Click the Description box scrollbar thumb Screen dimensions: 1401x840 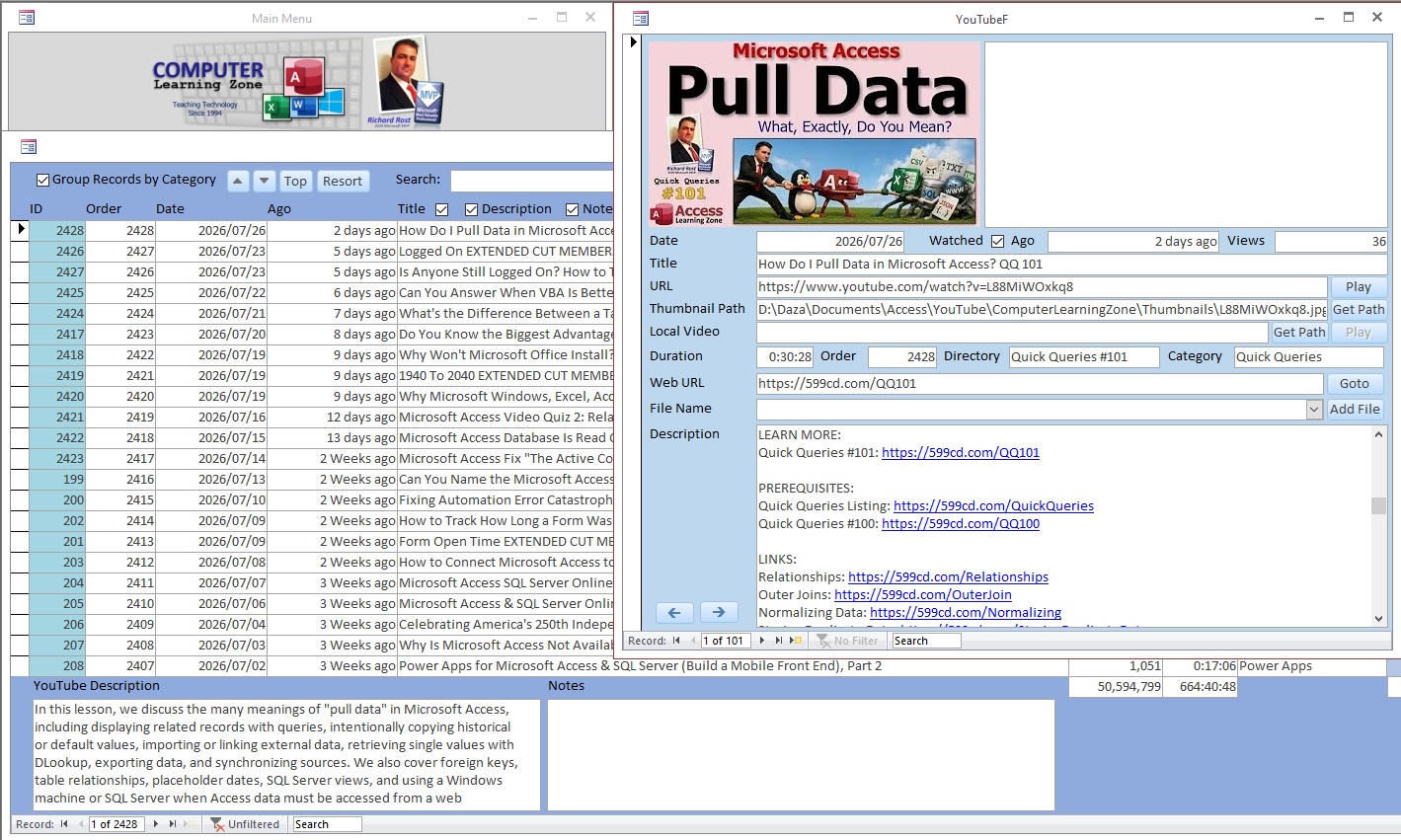coord(1378,505)
